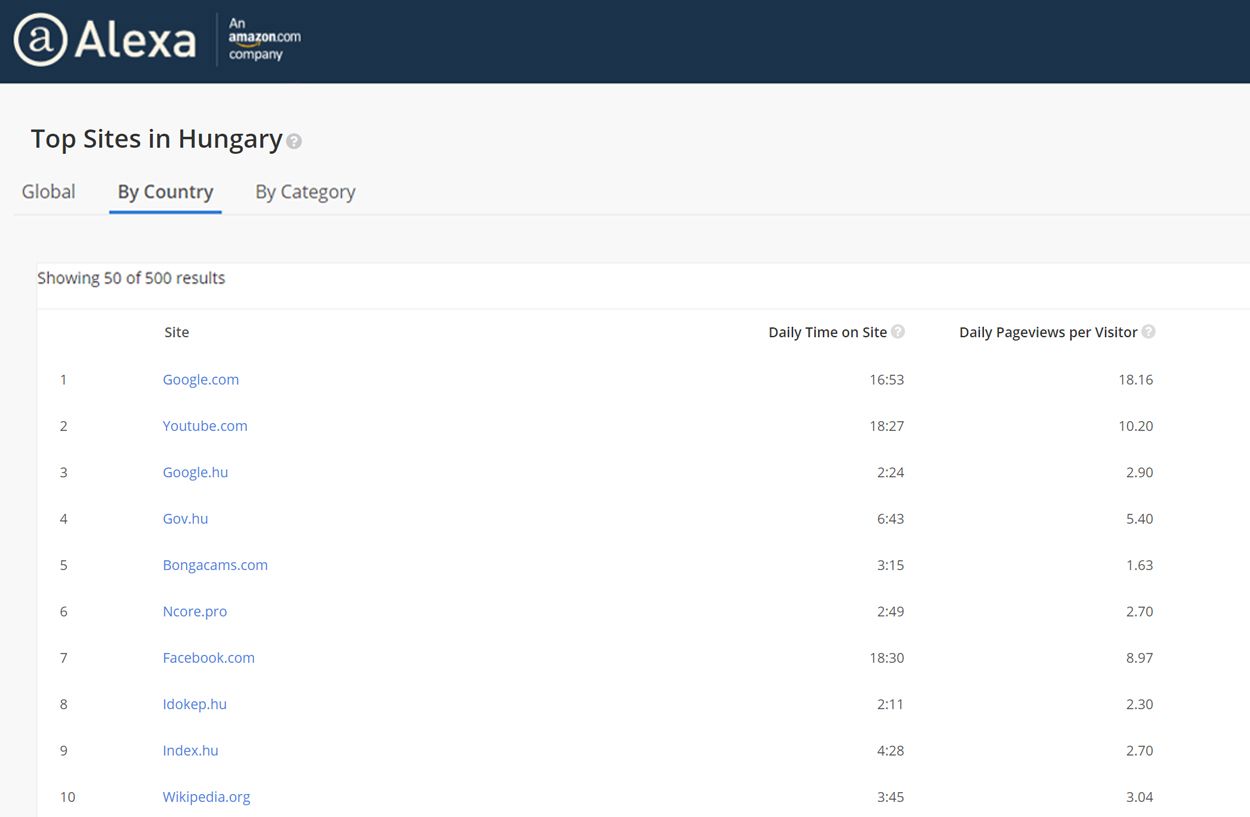
Task: Open the Youtube.com site link
Action: pos(205,426)
